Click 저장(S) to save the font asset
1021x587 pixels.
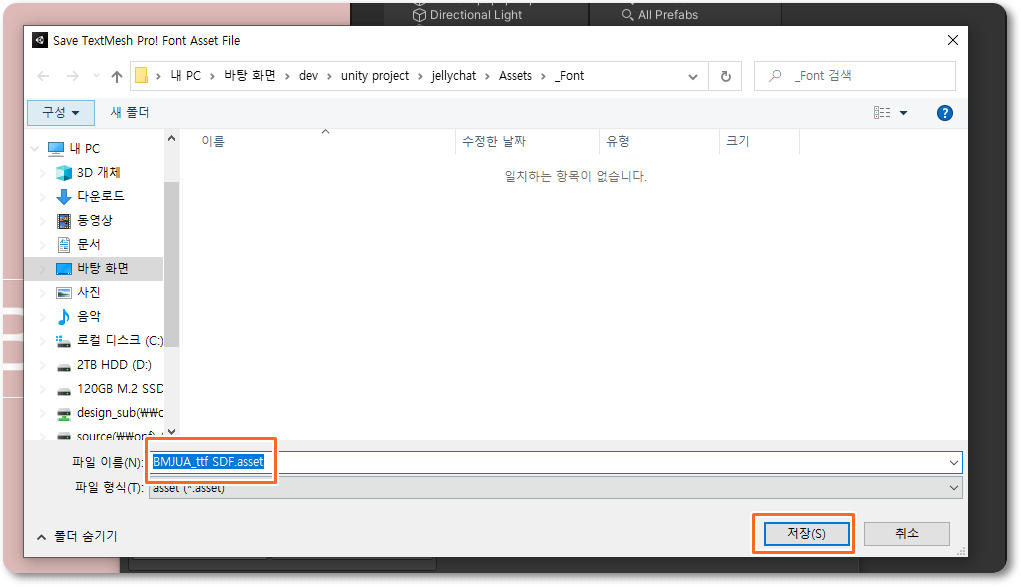[x=806, y=534]
